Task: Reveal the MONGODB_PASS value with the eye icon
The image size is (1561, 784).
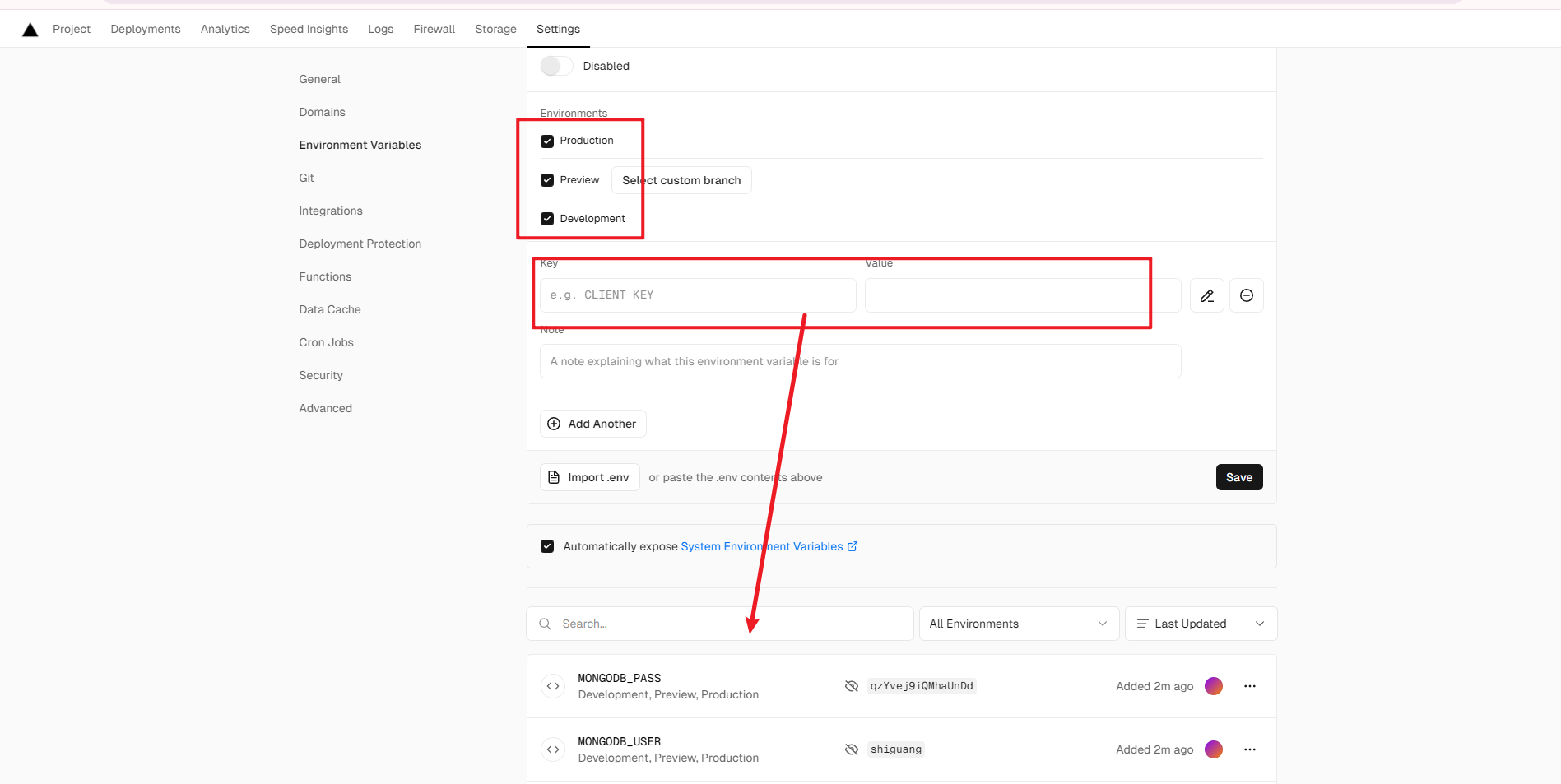Action: pos(852,686)
